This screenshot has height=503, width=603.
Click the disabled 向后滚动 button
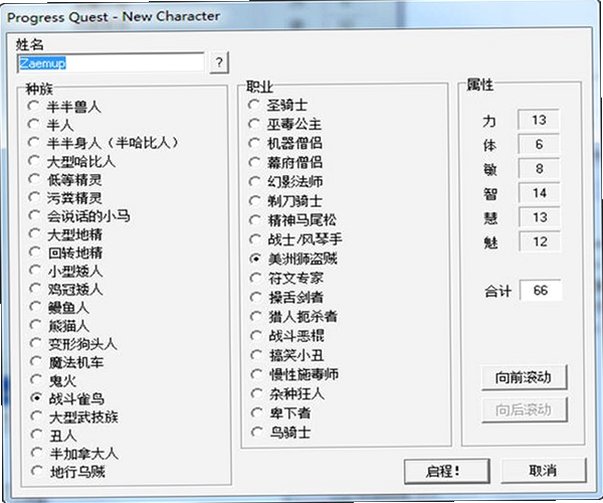(525, 410)
